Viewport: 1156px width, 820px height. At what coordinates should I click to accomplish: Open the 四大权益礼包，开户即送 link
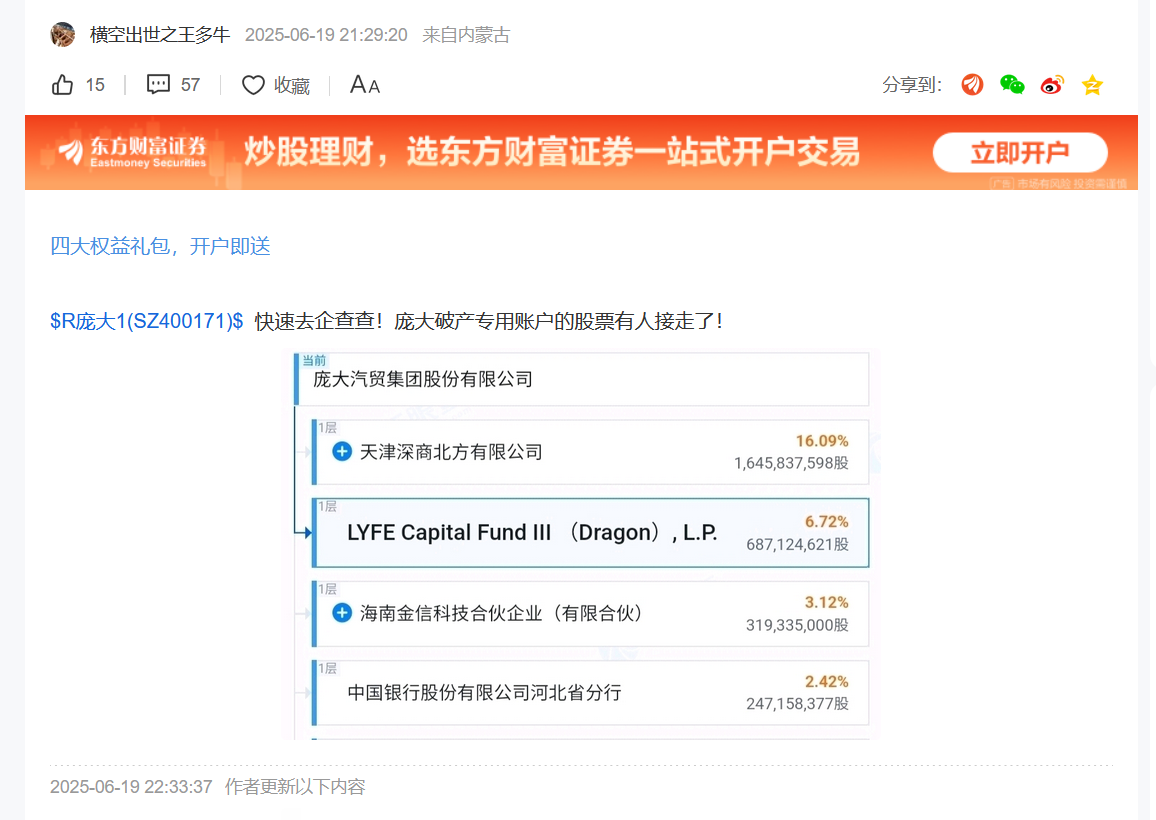tap(160, 246)
